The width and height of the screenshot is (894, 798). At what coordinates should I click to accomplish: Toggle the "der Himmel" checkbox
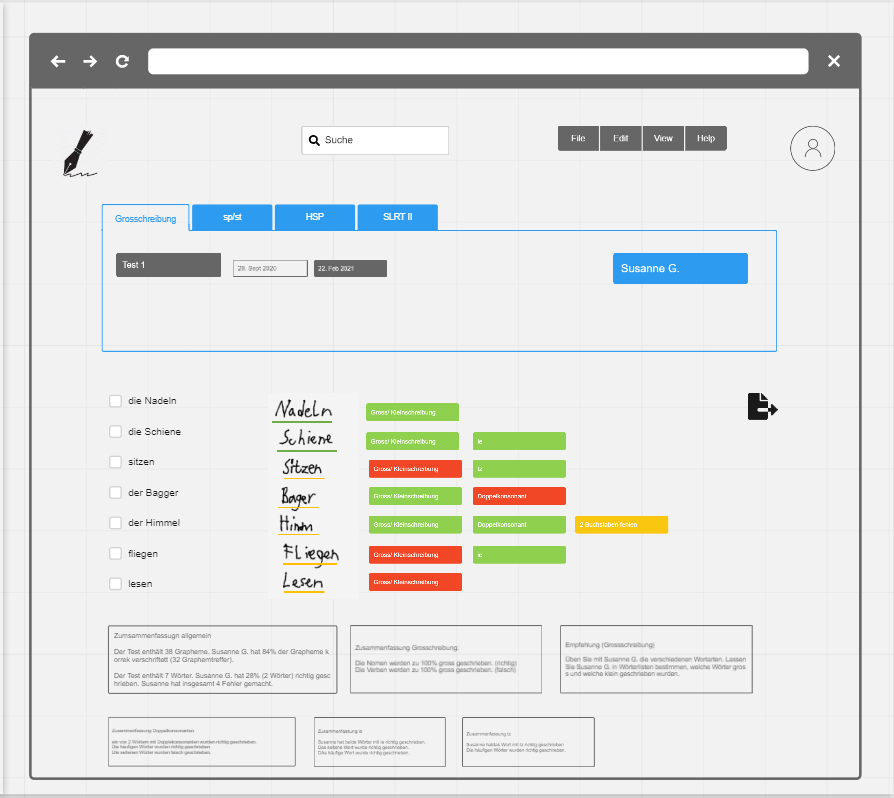(115, 523)
